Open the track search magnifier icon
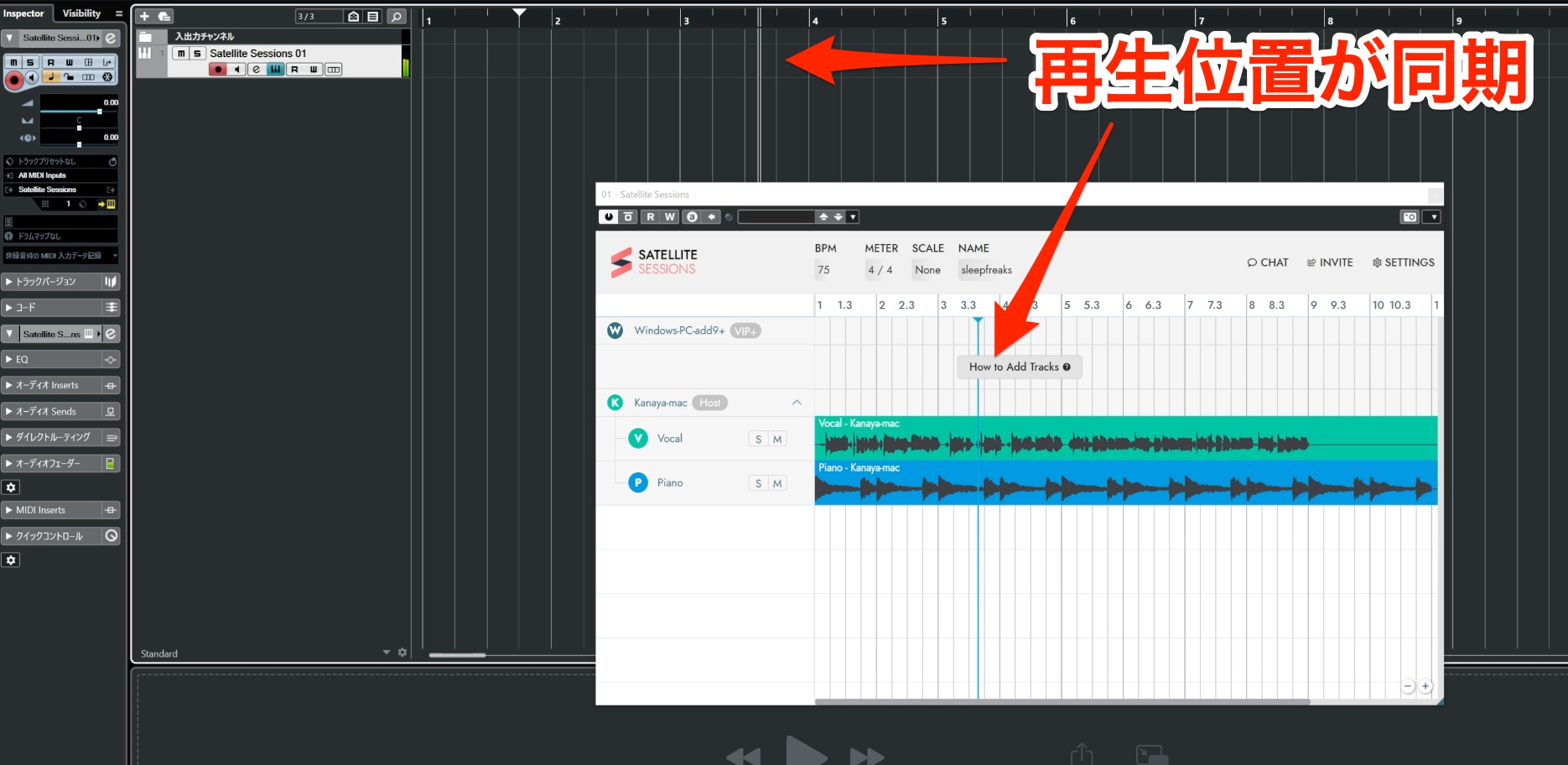 click(x=397, y=16)
